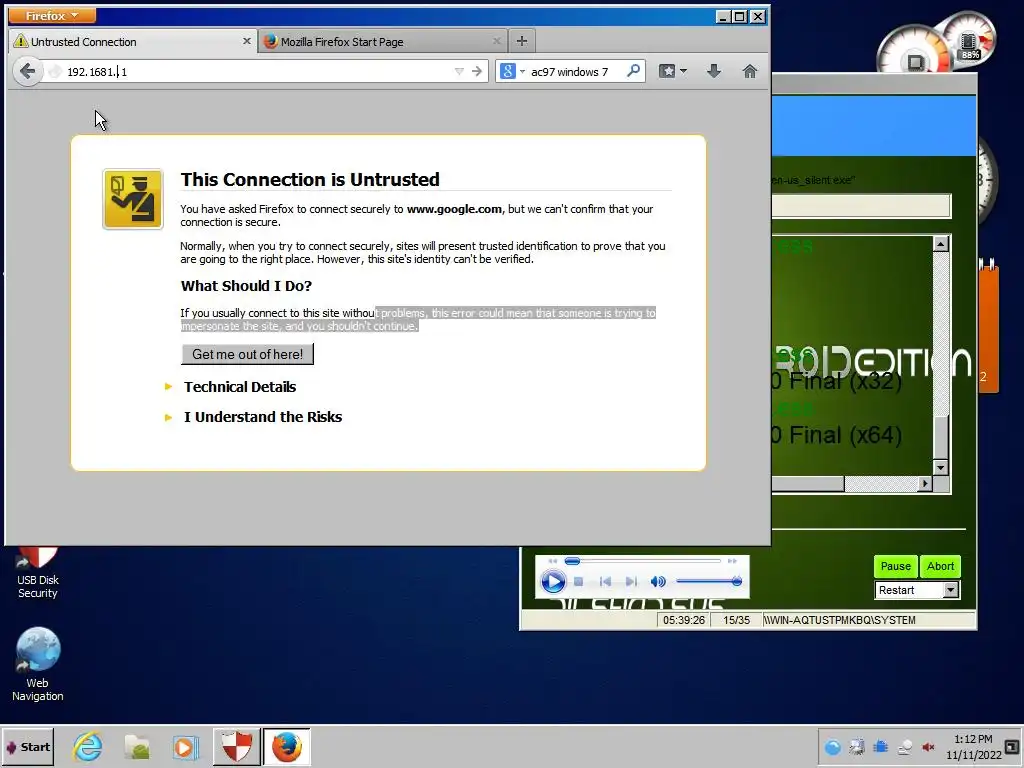Viewport: 1024px width, 768px height.
Task: Open the Start menu
Action: click(27, 747)
